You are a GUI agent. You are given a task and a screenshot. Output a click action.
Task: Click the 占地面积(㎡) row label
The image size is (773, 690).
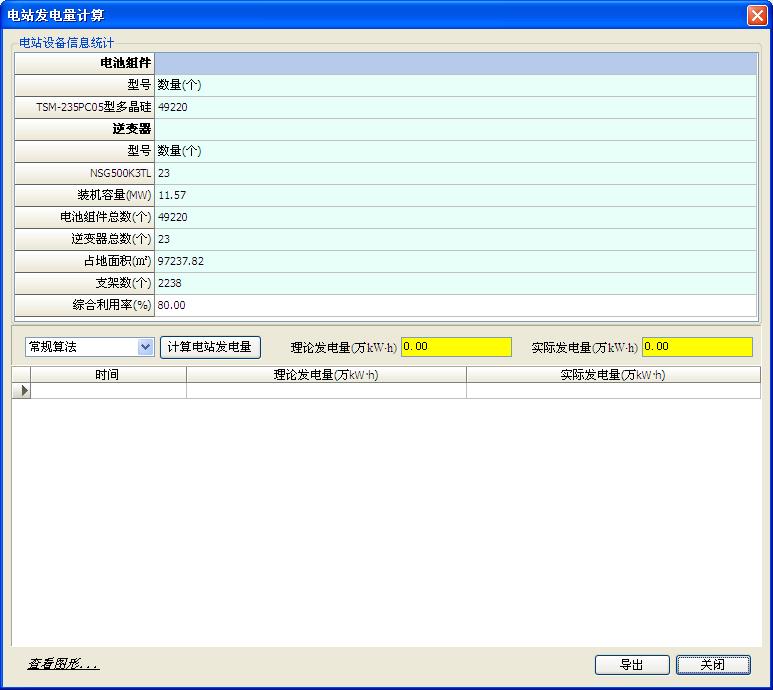coord(84,261)
